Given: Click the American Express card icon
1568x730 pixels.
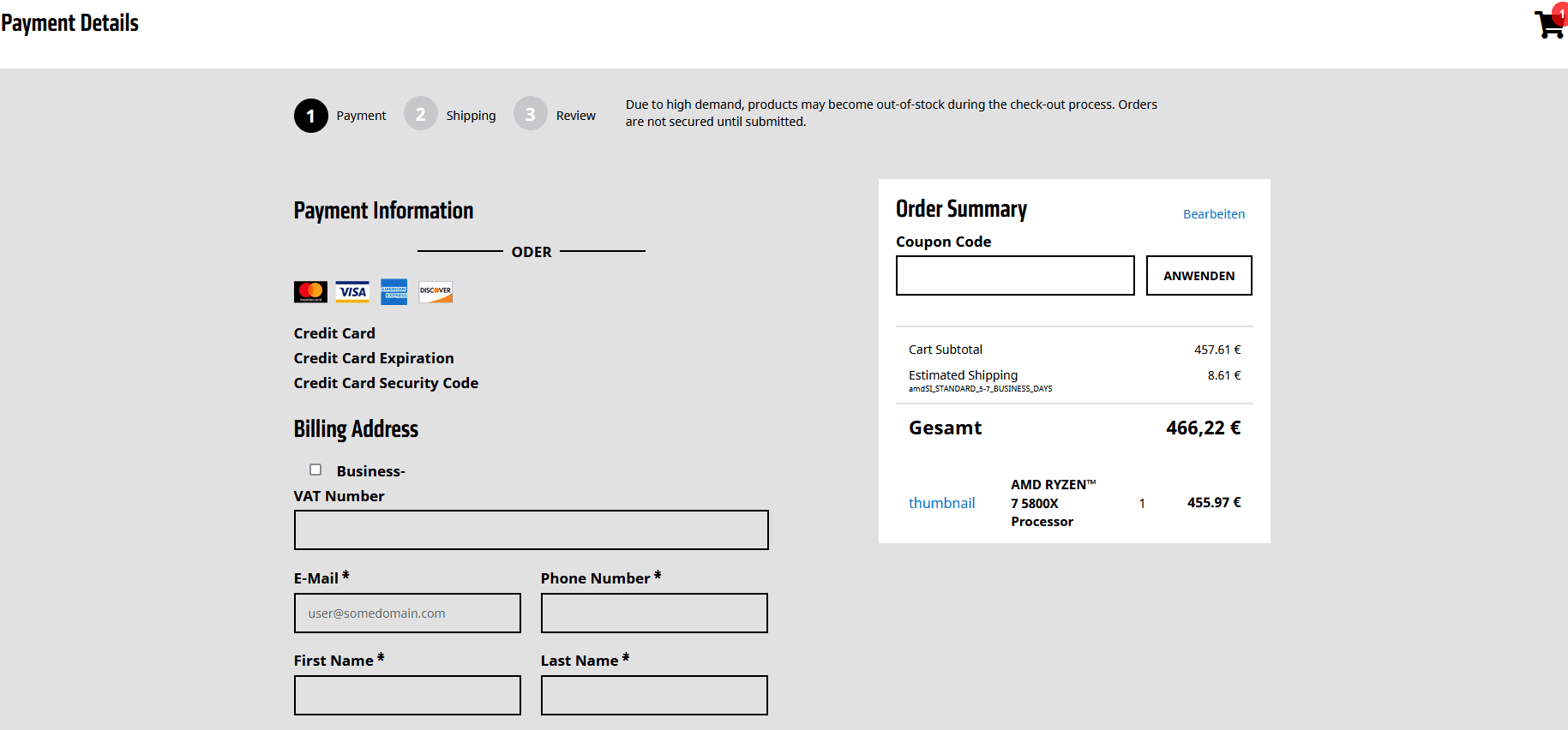Looking at the screenshot, I should (394, 292).
